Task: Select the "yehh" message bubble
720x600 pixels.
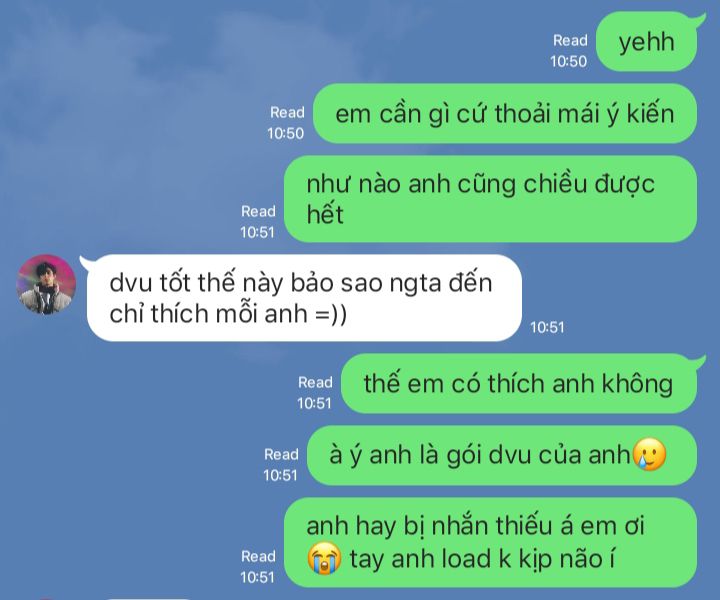Action: (647, 42)
